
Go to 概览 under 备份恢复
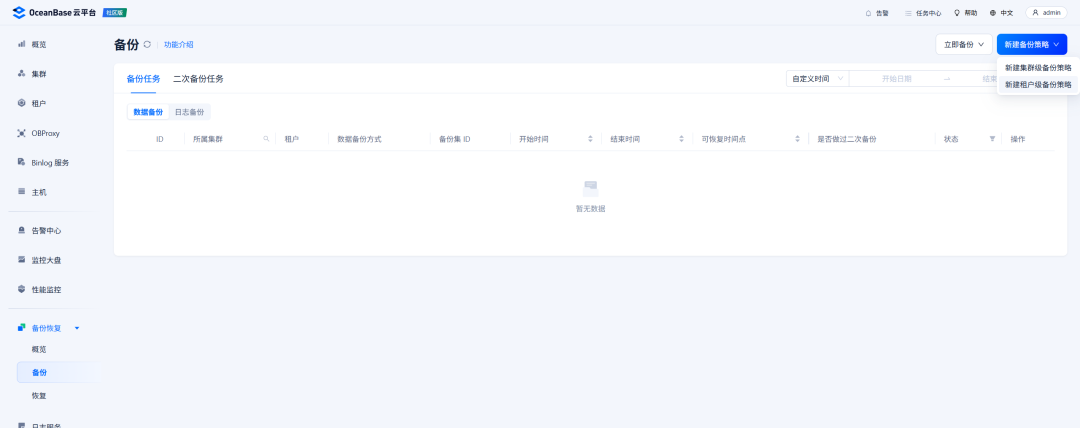click(x=39, y=349)
